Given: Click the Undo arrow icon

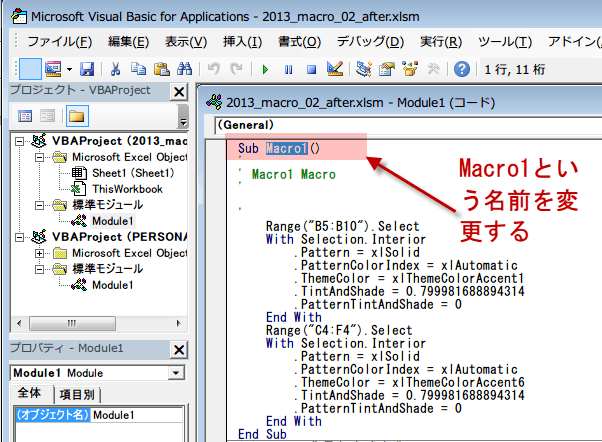Looking at the screenshot, I should (213, 70).
